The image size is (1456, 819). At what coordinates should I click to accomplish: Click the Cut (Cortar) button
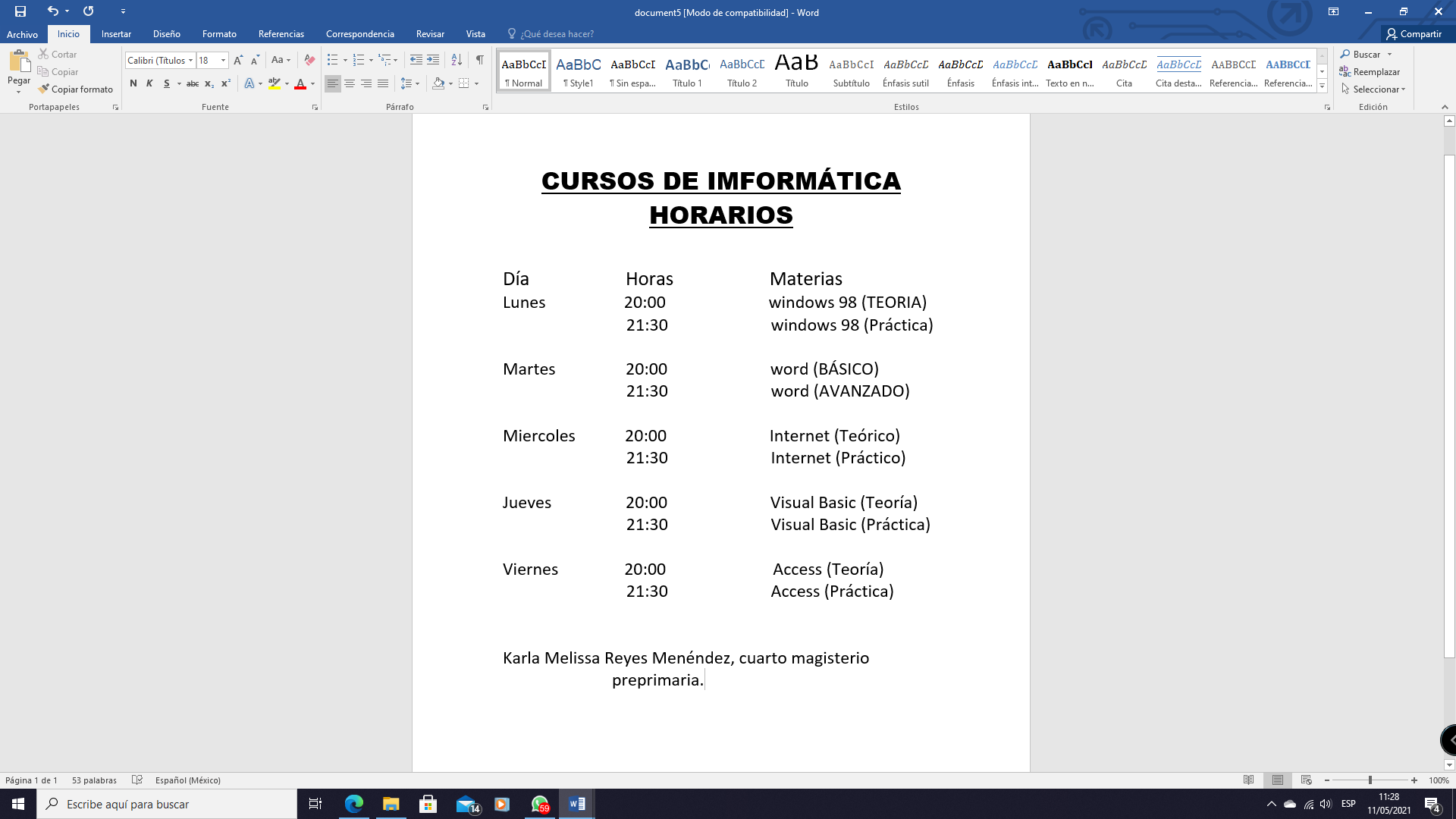point(58,54)
